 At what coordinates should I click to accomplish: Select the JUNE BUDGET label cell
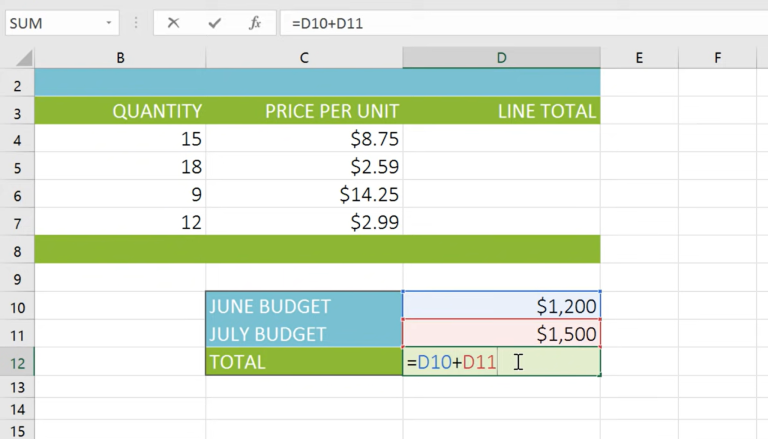tap(304, 306)
